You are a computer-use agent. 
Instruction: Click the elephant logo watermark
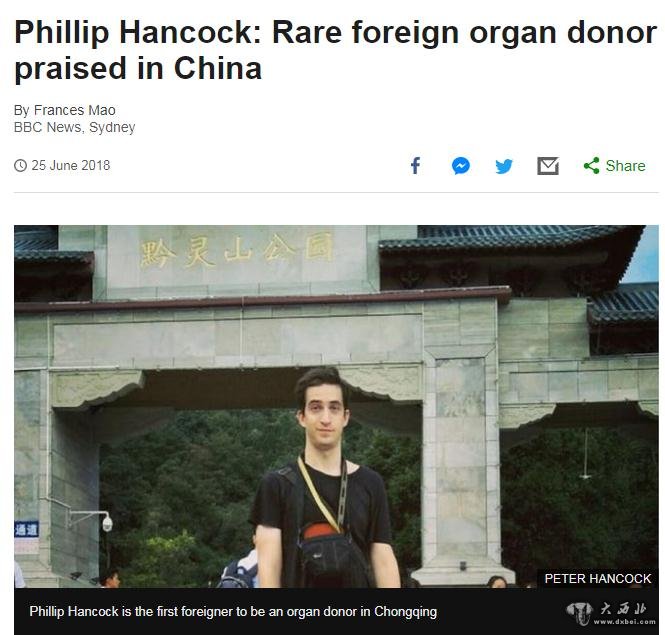(579, 613)
